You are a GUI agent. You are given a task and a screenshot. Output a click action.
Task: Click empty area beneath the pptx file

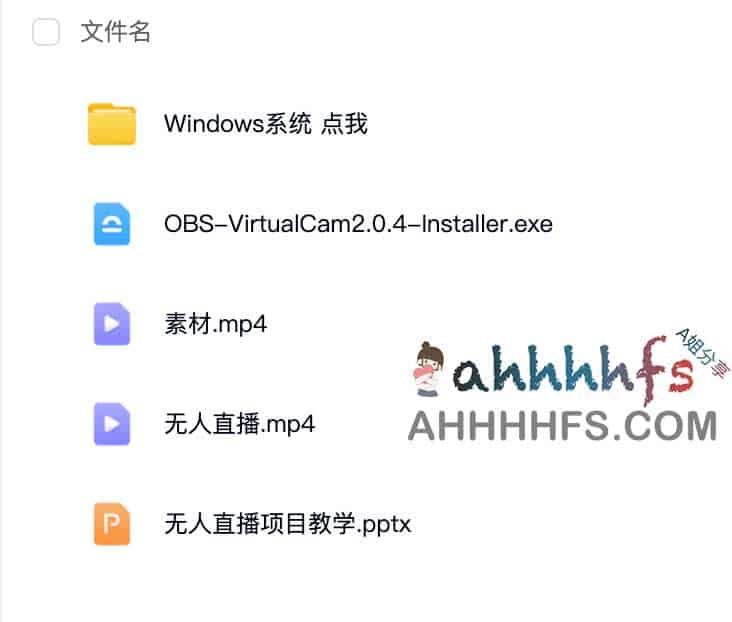tap(366, 588)
